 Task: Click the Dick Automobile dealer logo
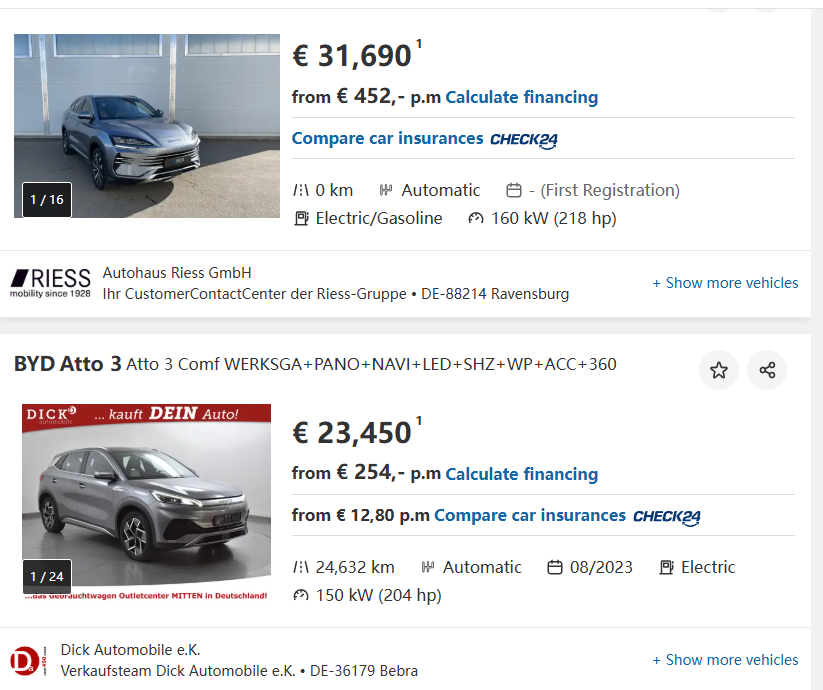[x=25, y=660]
